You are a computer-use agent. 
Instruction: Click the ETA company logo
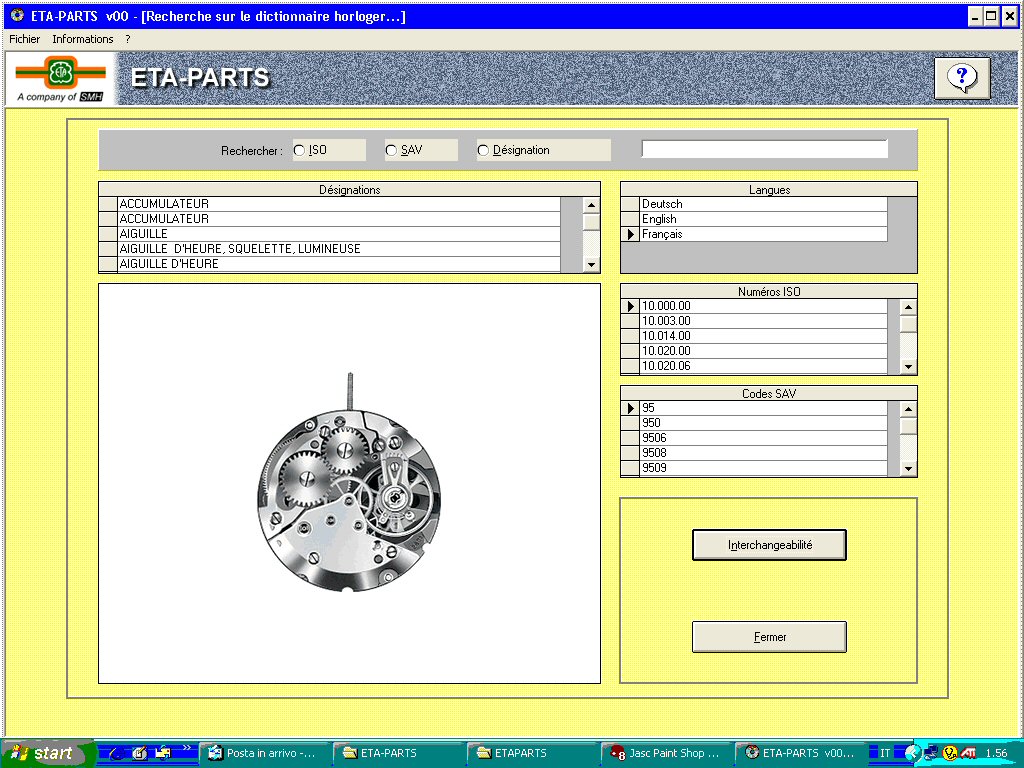pos(61,74)
